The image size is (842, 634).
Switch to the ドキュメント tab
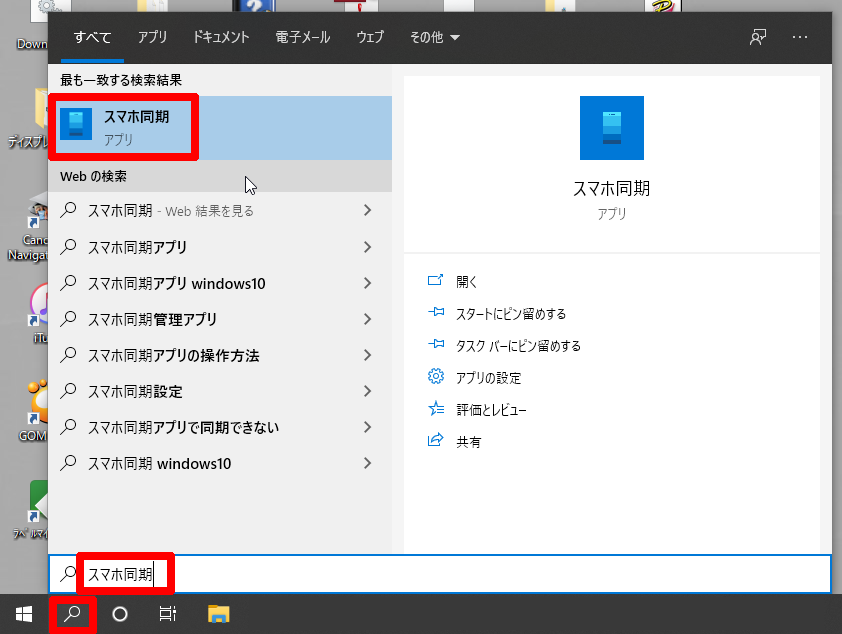(x=221, y=37)
